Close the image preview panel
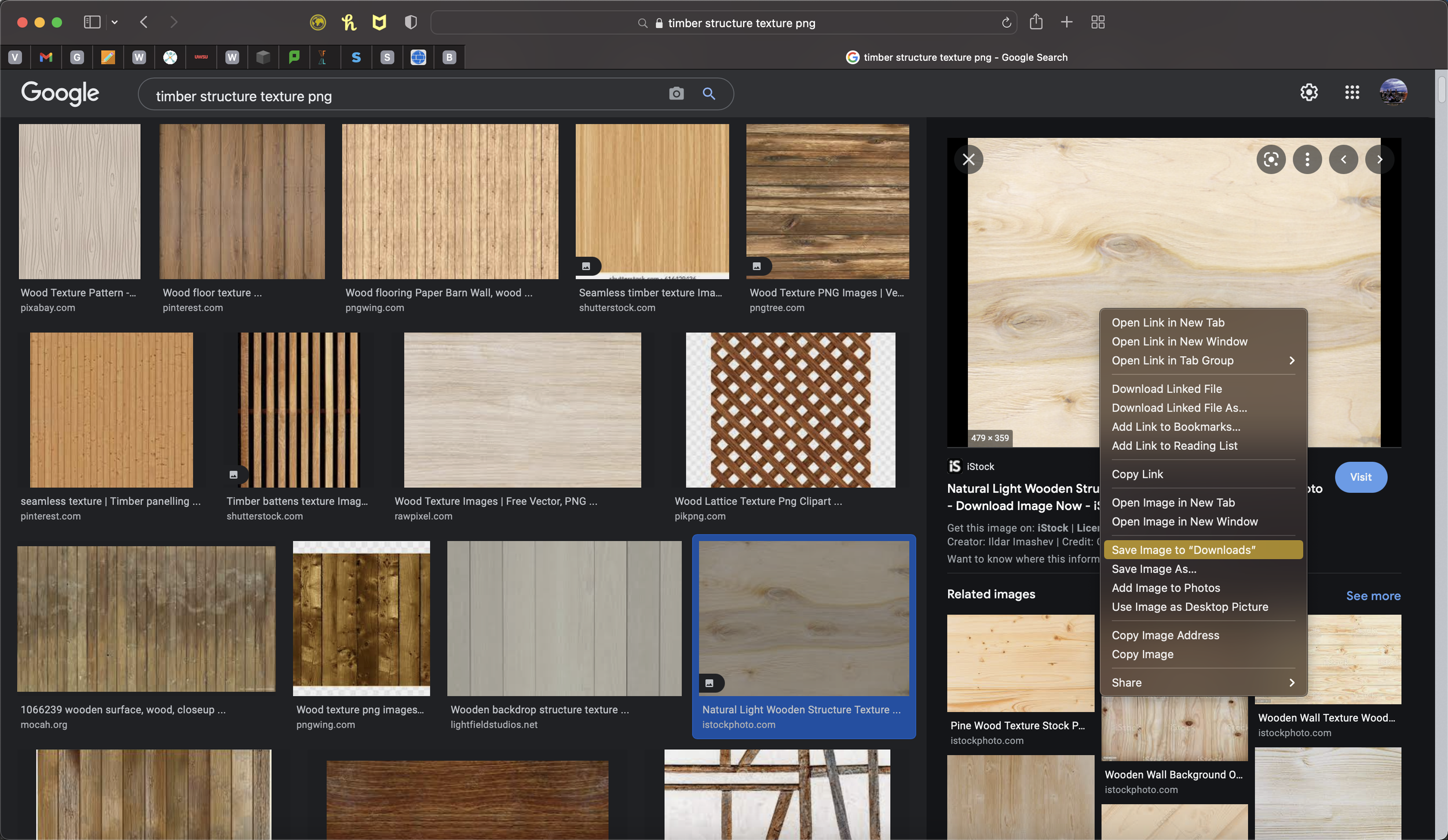The height and width of the screenshot is (840, 1448). pos(968,159)
